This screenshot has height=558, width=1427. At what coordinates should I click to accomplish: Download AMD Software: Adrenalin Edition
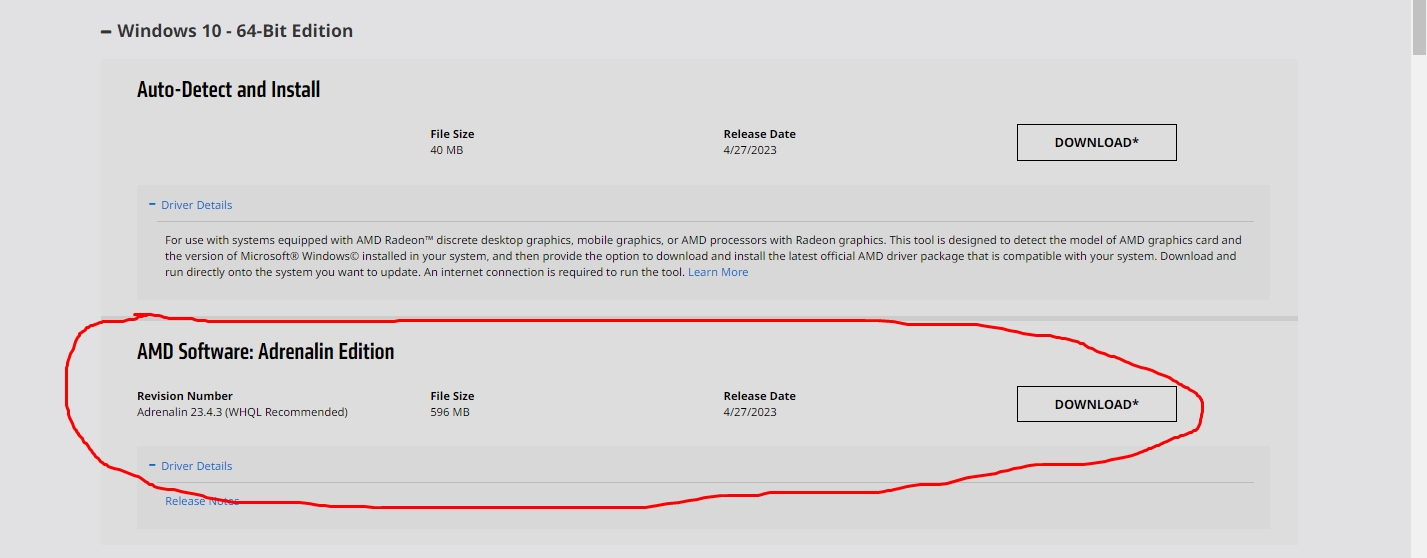(x=1096, y=404)
